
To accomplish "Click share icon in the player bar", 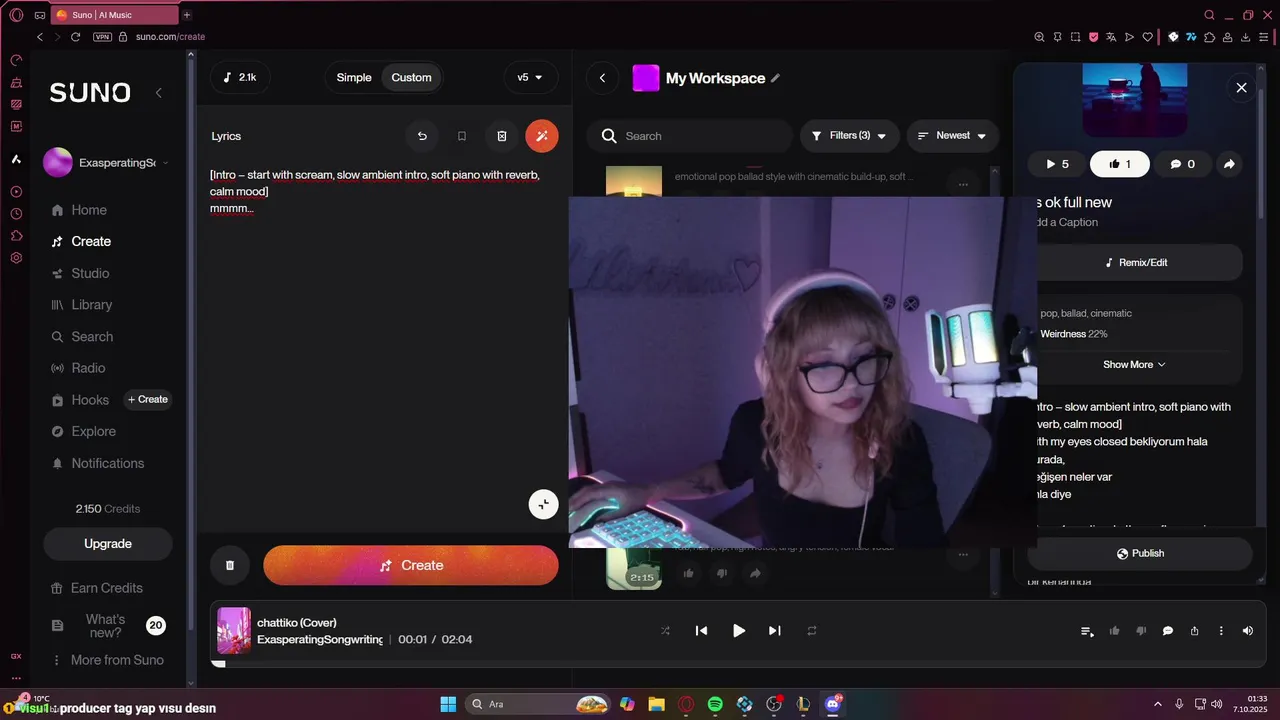I will click(1194, 631).
